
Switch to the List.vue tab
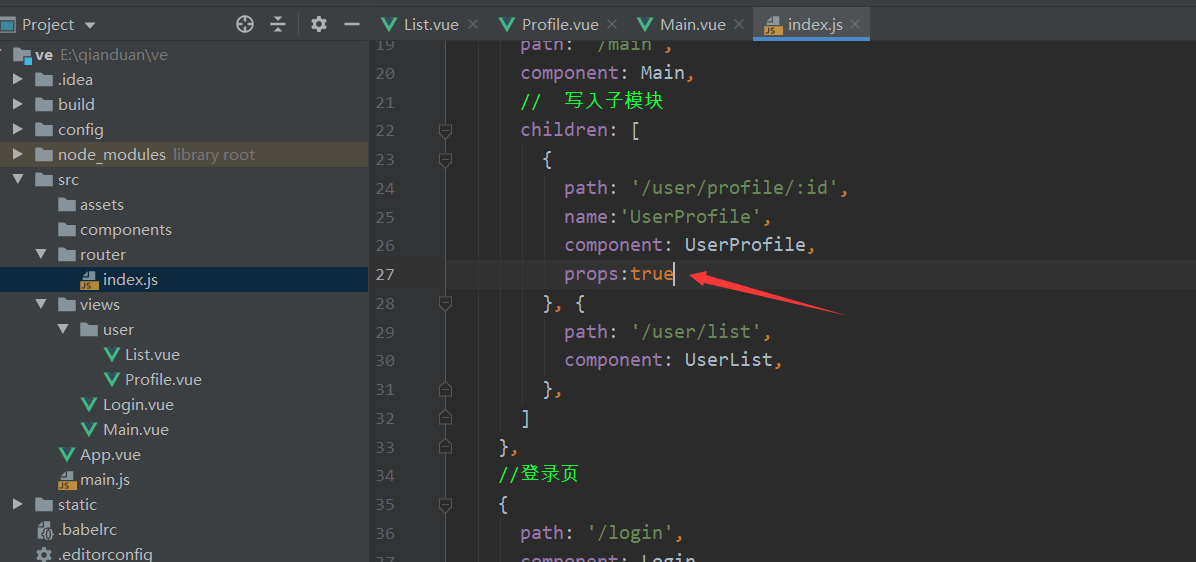click(x=422, y=24)
